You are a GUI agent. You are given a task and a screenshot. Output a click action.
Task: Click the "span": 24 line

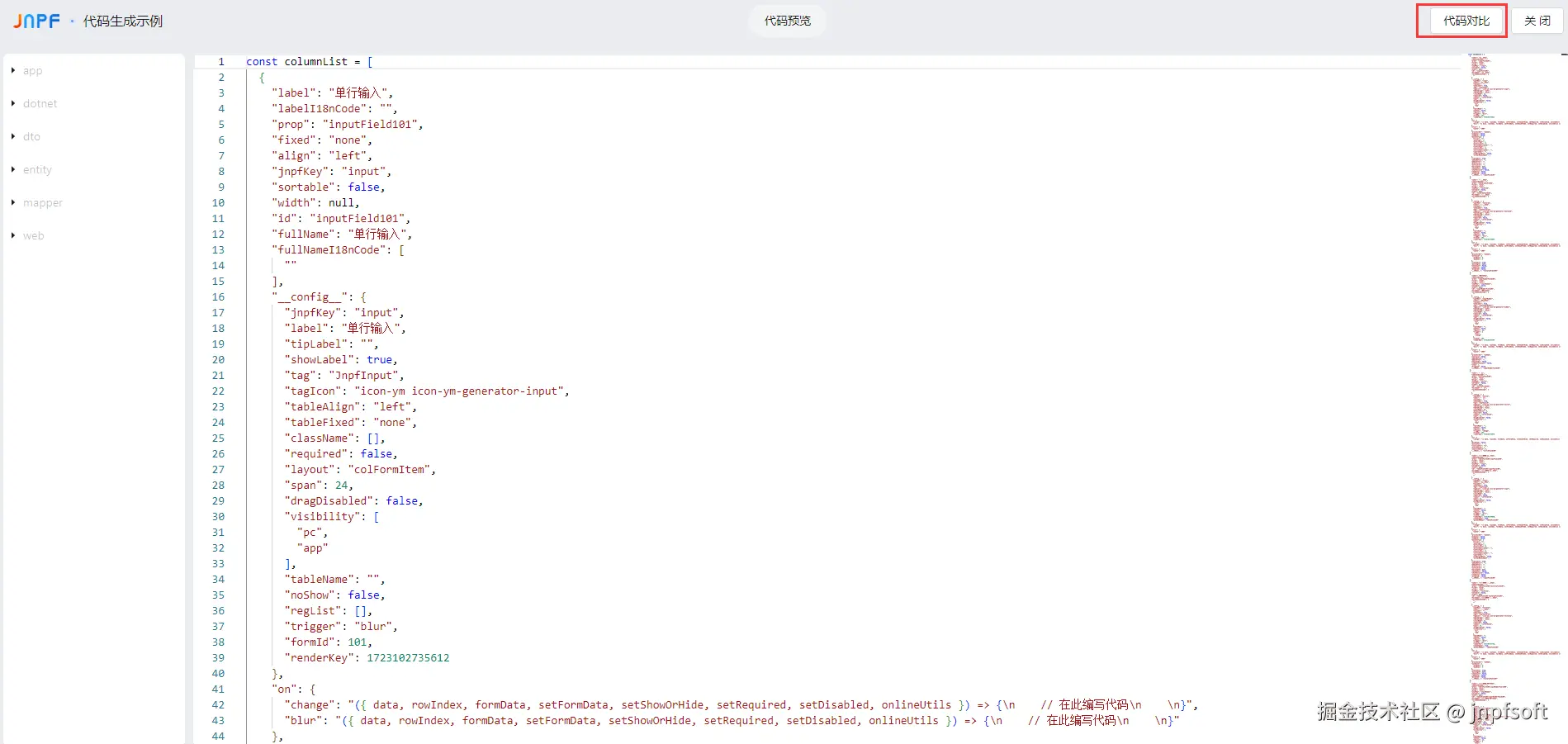click(x=319, y=486)
